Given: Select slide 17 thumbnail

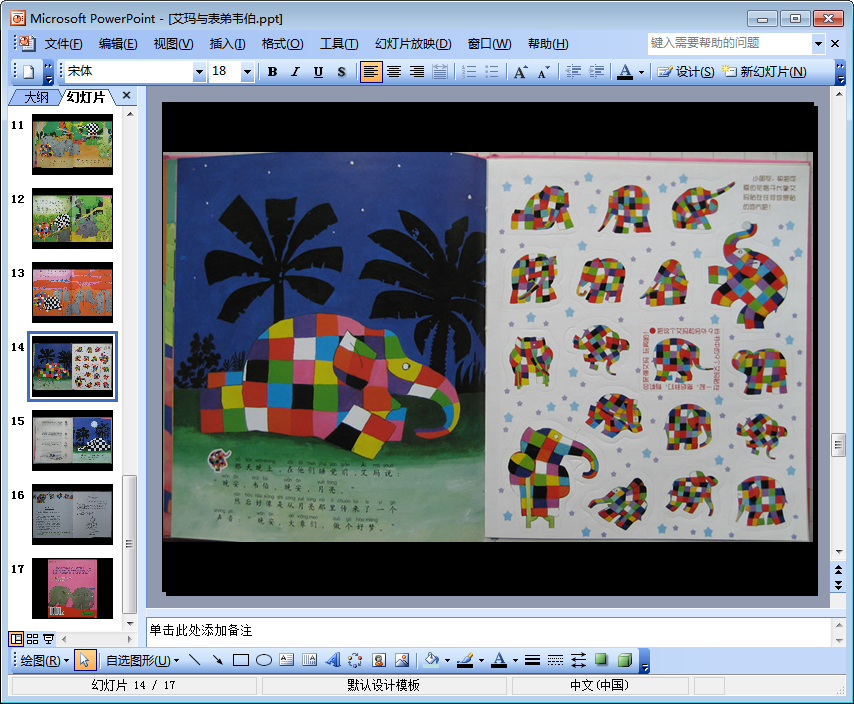Looking at the screenshot, I should (72, 589).
